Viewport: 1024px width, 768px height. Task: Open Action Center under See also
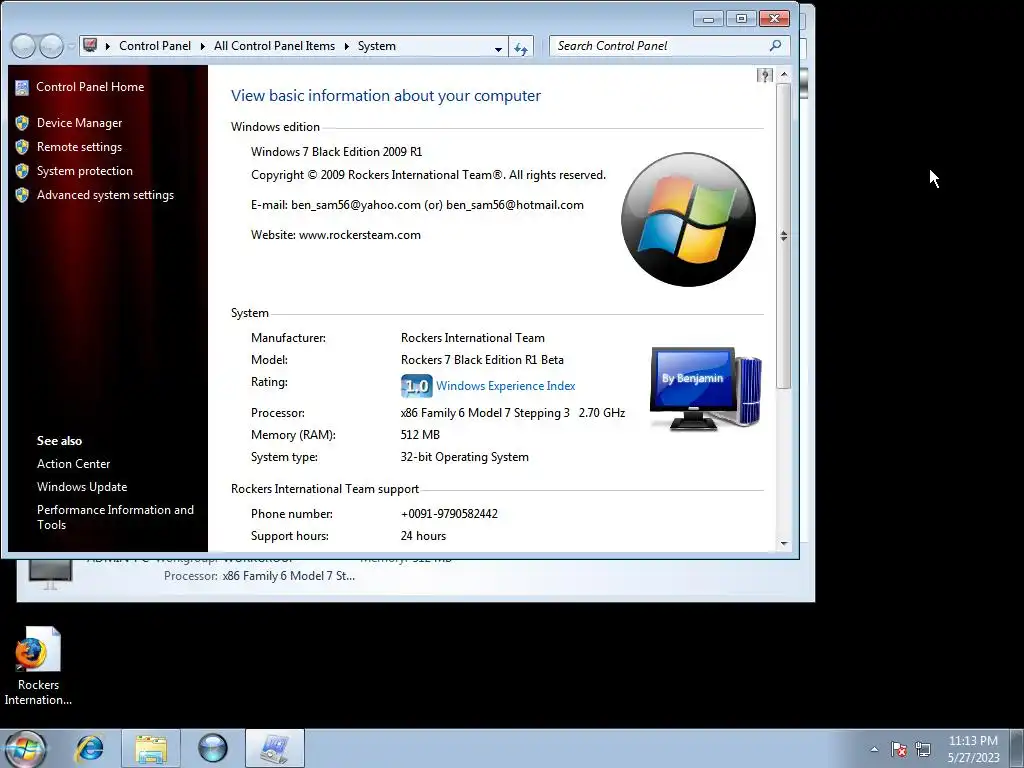pos(73,464)
